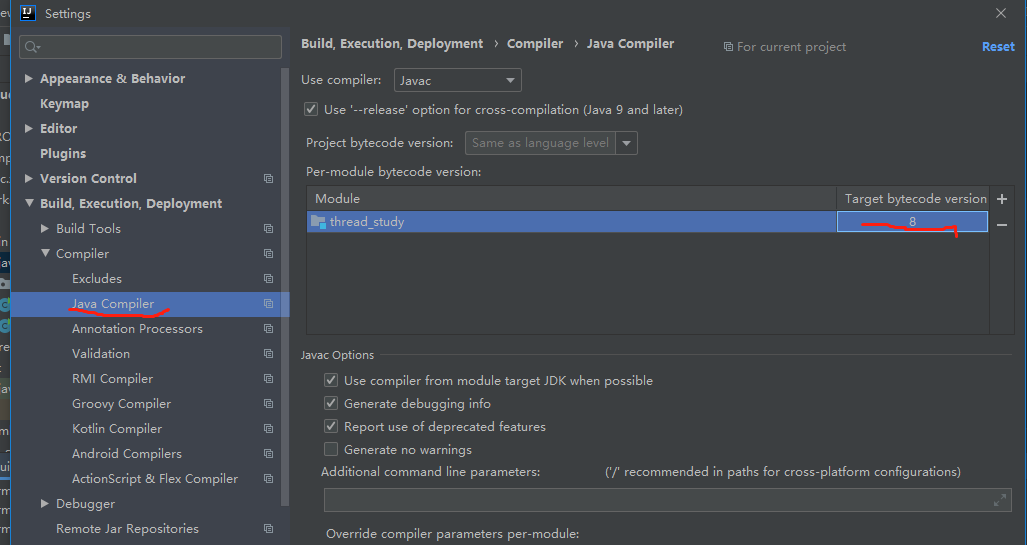The width and height of the screenshot is (1027, 545).
Task: Click the project-level icon beside Version Control
Action: (x=269, y=178)
